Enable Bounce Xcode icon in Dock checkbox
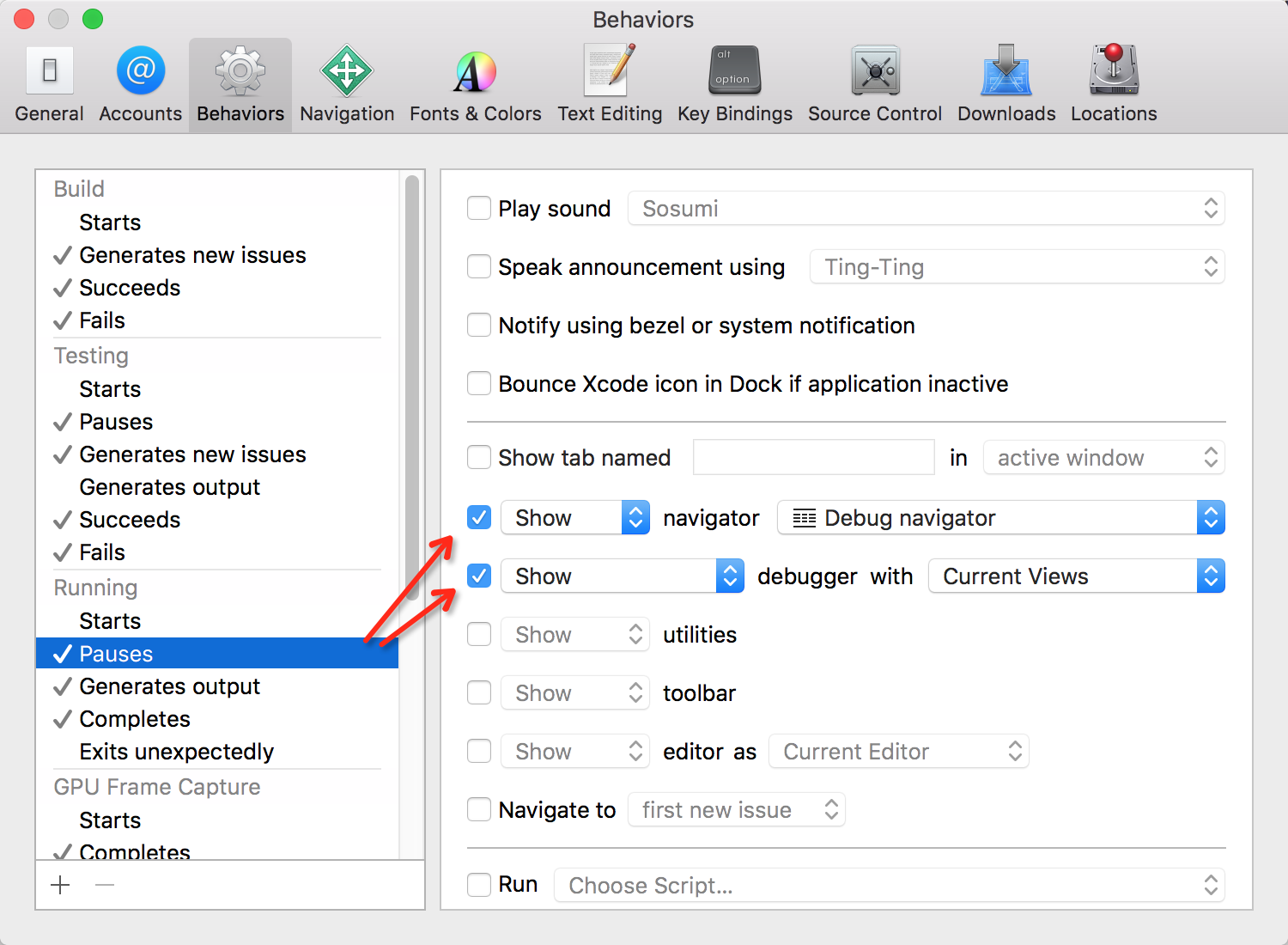 tap(479, 383)
